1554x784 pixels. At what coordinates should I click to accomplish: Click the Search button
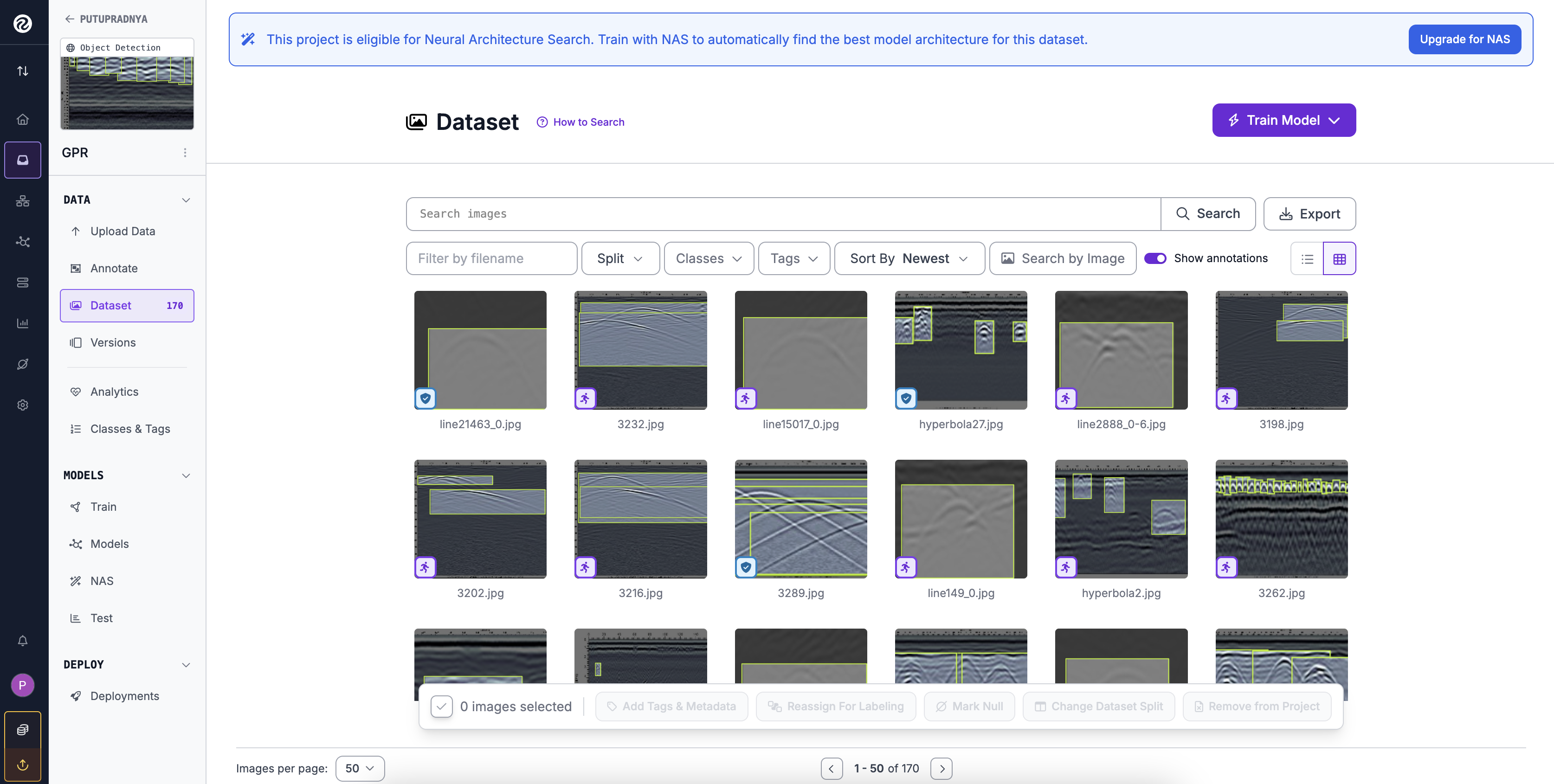[1208, 214]
